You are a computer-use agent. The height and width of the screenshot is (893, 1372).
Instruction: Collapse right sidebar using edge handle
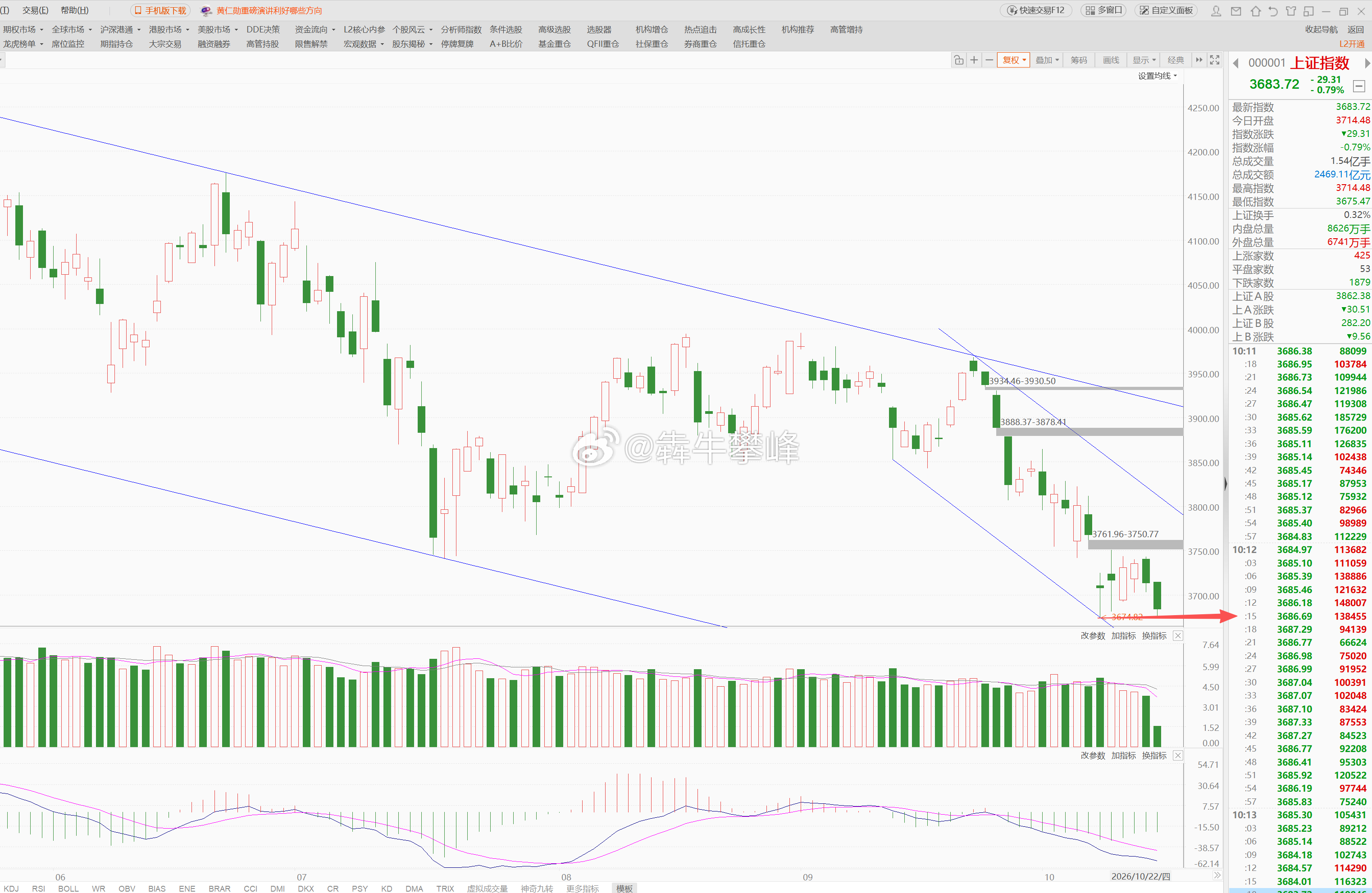(1226, 483)
